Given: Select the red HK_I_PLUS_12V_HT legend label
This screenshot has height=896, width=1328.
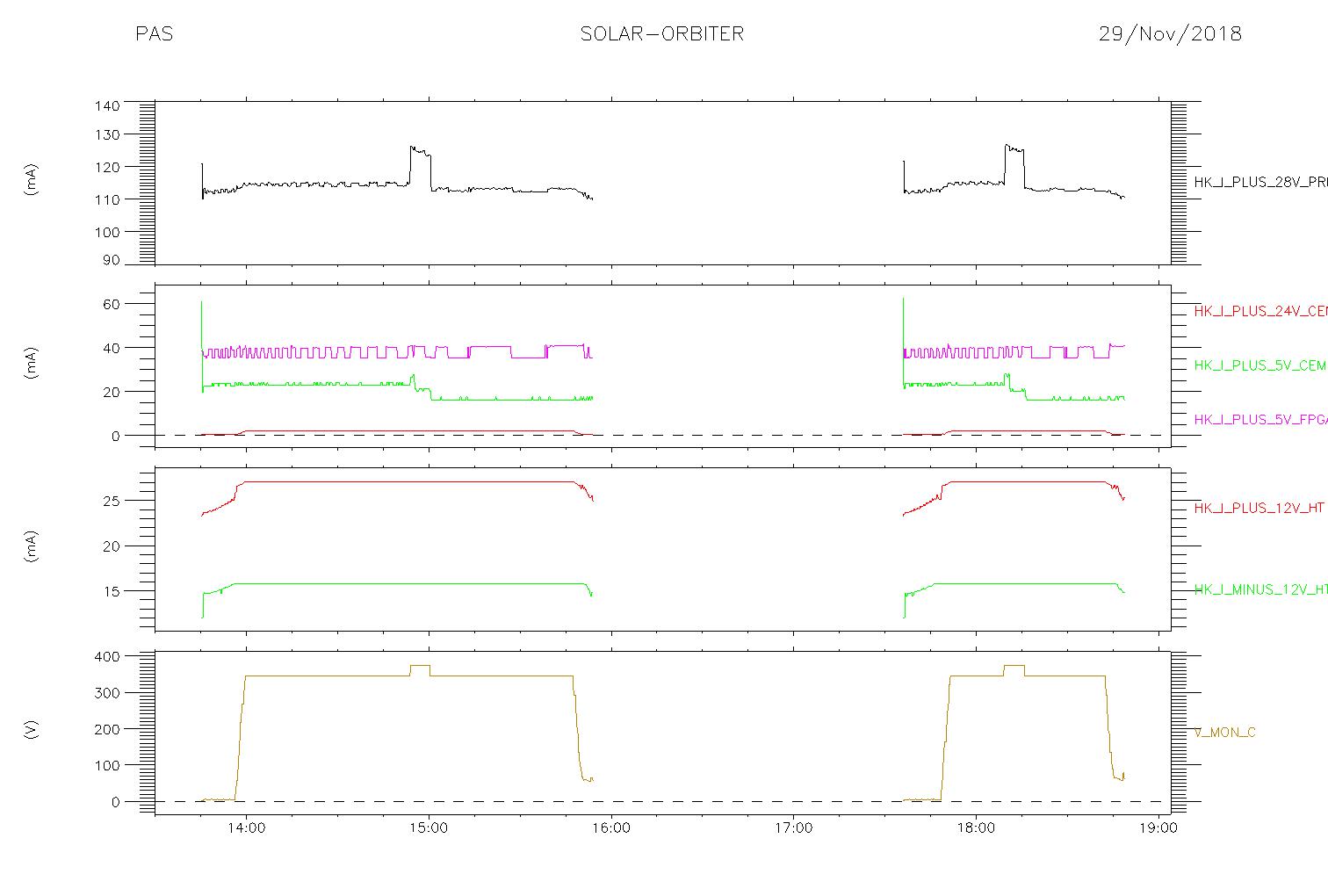Looking at the screenshot, I should pos(1259,508).
